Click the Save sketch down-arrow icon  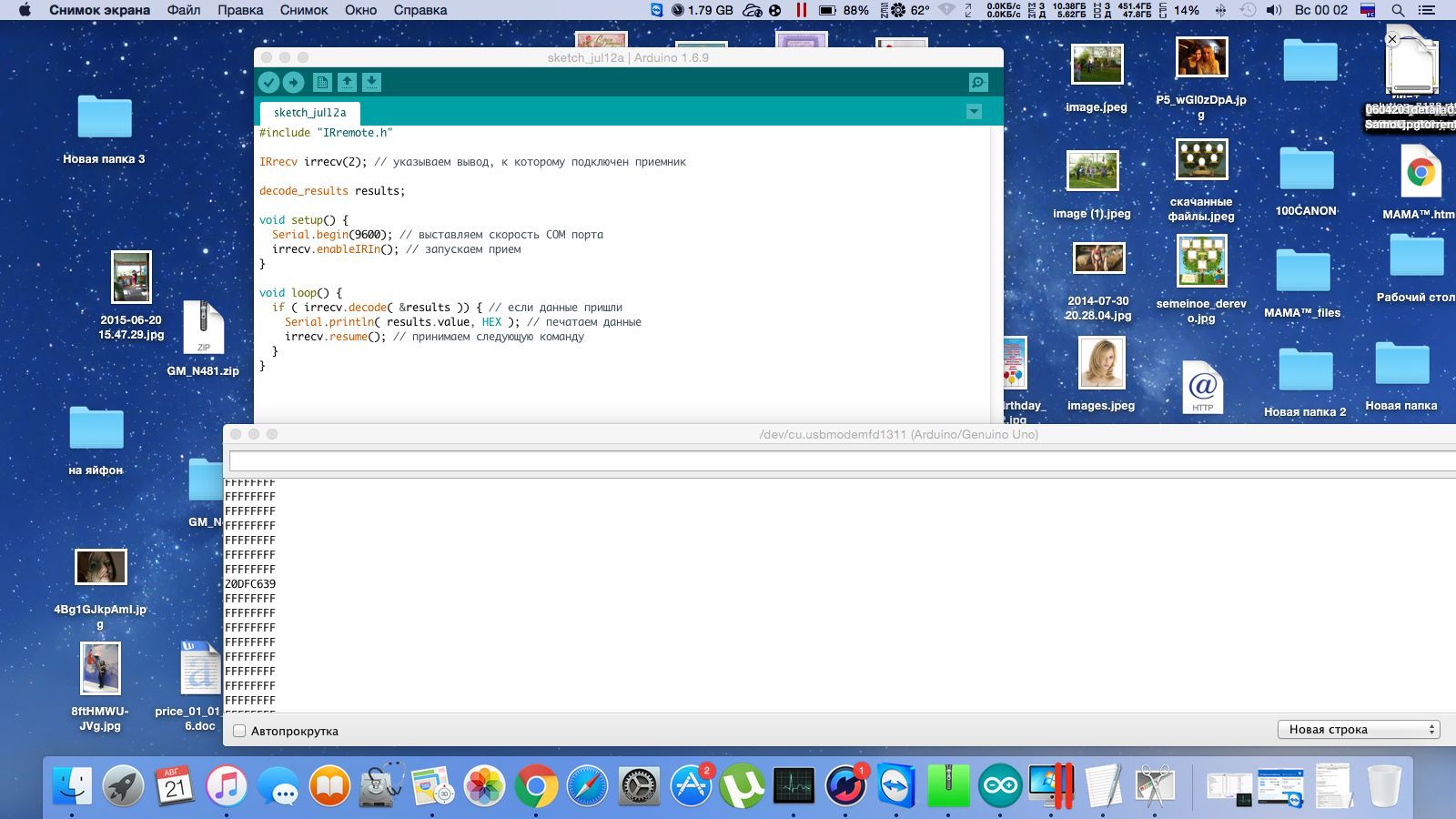[x=371, y=82]
